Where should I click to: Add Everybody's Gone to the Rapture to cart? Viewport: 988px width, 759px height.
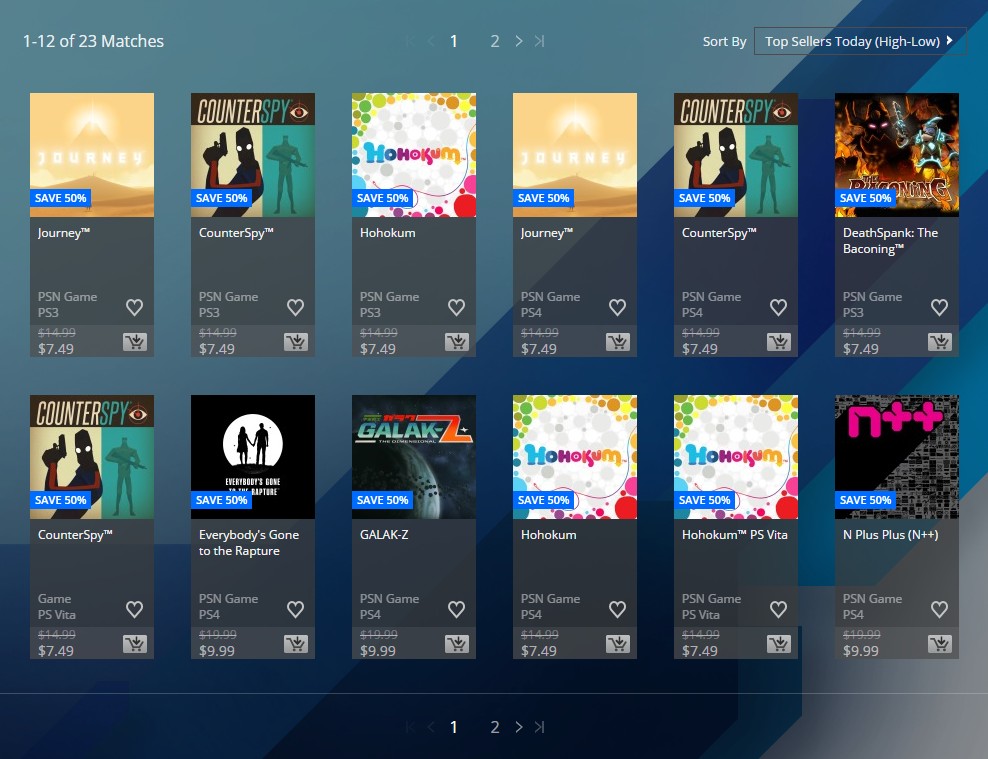pos(296,644)
